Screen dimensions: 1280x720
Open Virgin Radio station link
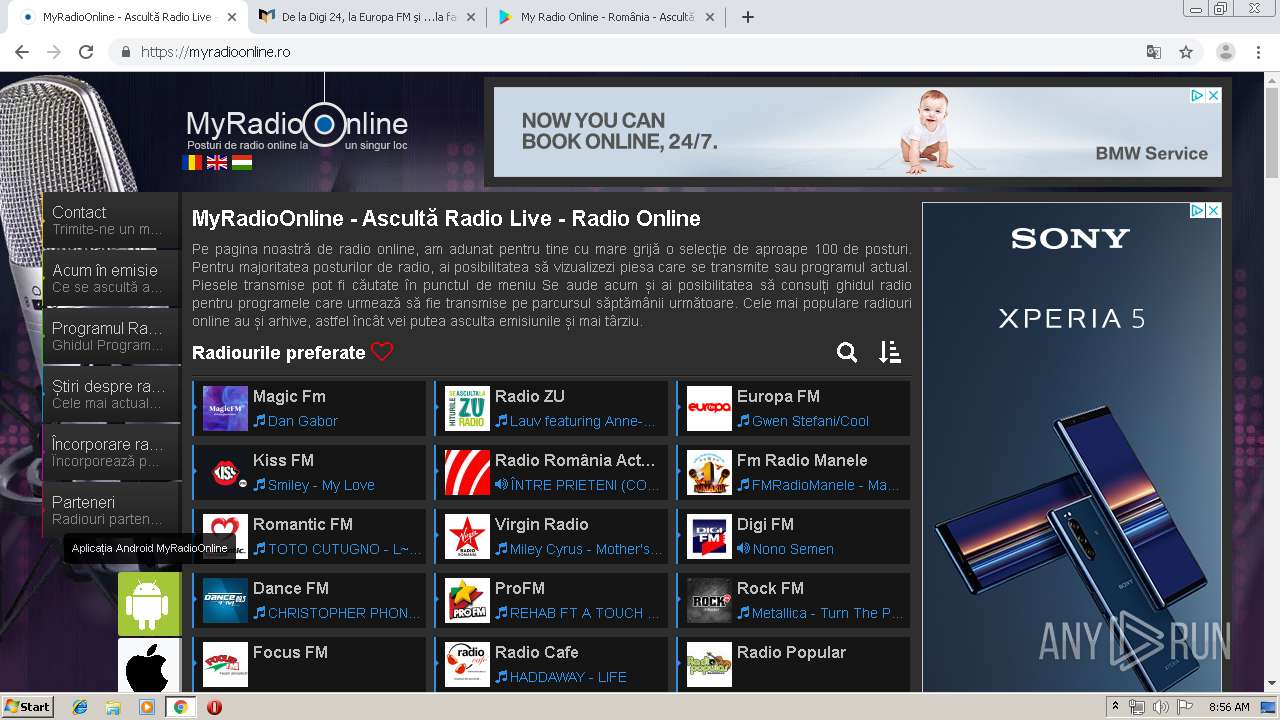pyautogui.click(x=541, y=524)
